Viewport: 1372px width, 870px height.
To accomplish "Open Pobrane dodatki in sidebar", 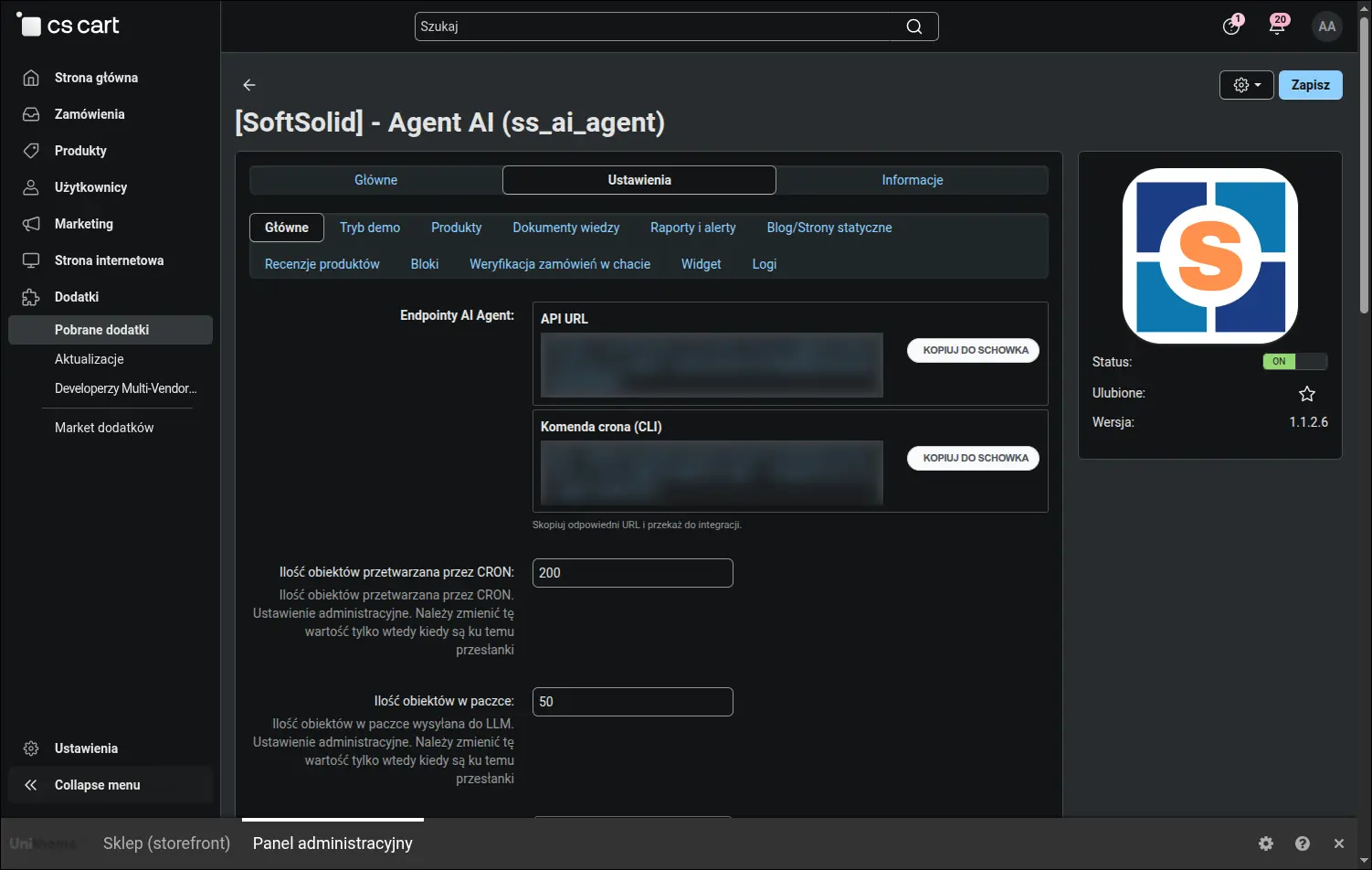I will click(111, 330).
